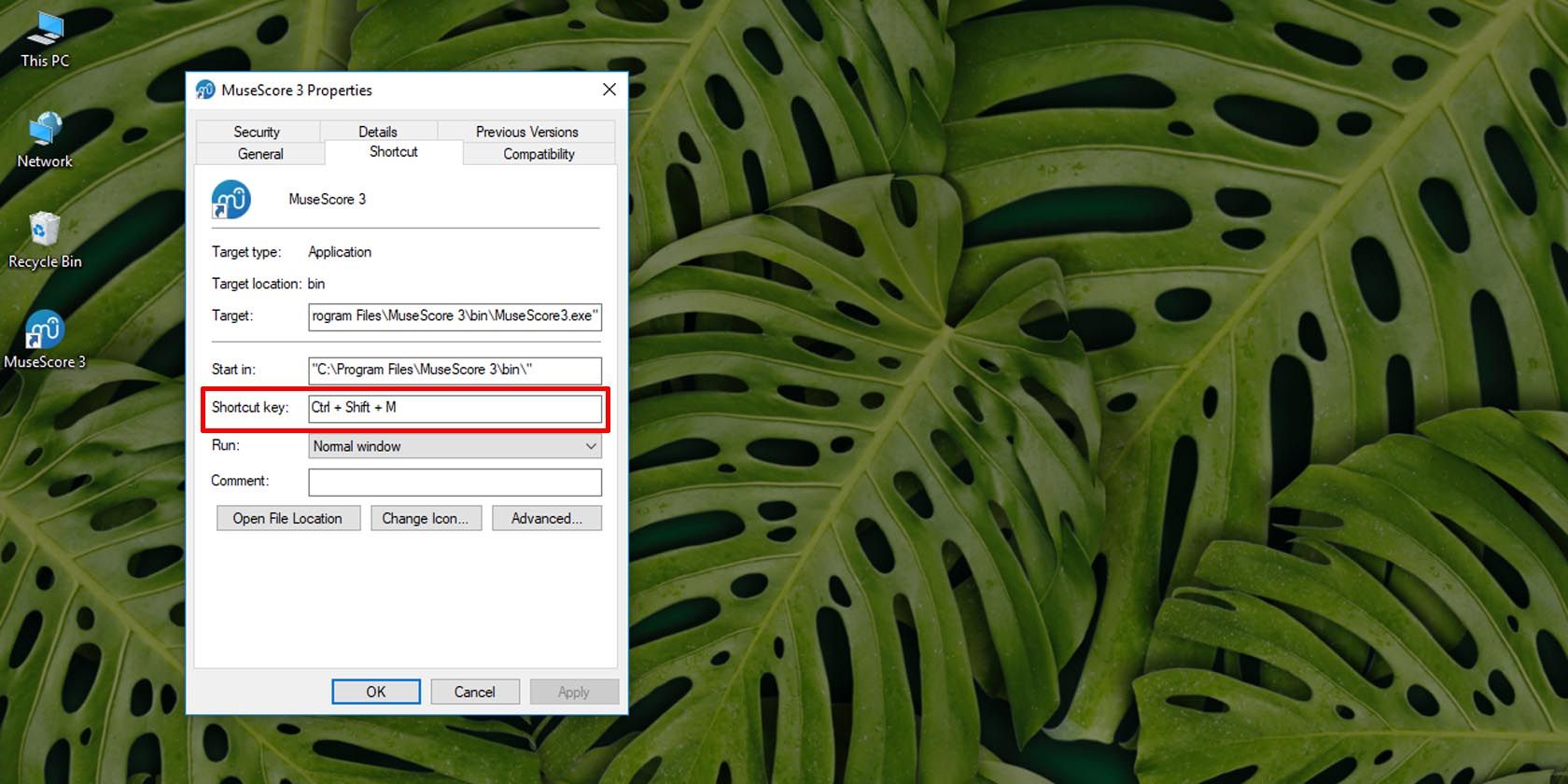This screenshot has width=1568, height=784.
Task: Switch to the Details tab
Action: click(378, 132)
